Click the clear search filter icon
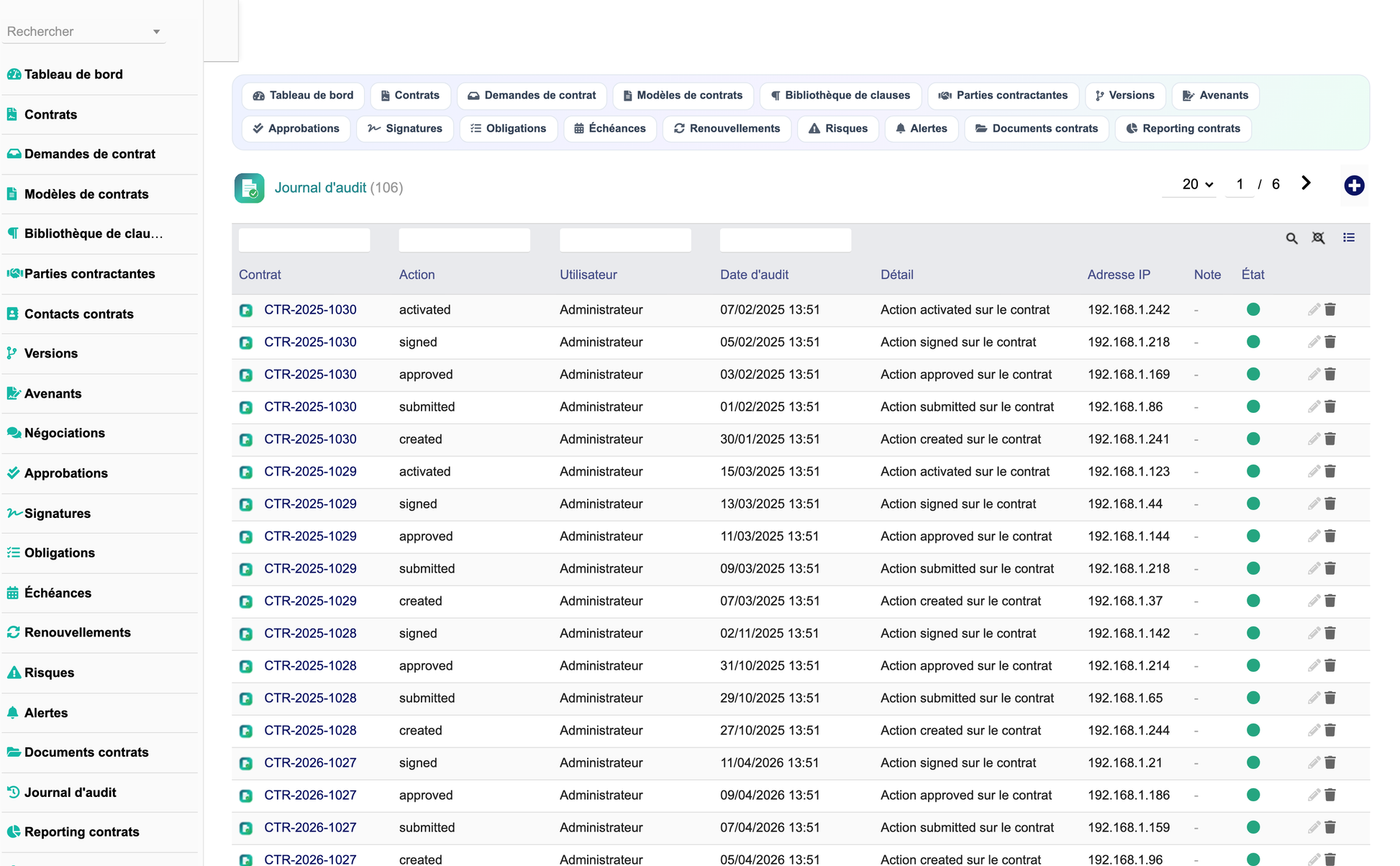The height and width of the screenshot is (866, 1400). pyautogui.click(x=1318, y=238)
